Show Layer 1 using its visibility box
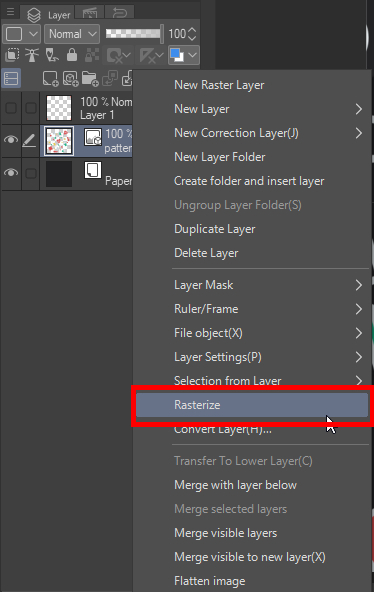The height and width of the screenshot is (592, 374). (11, 108)
